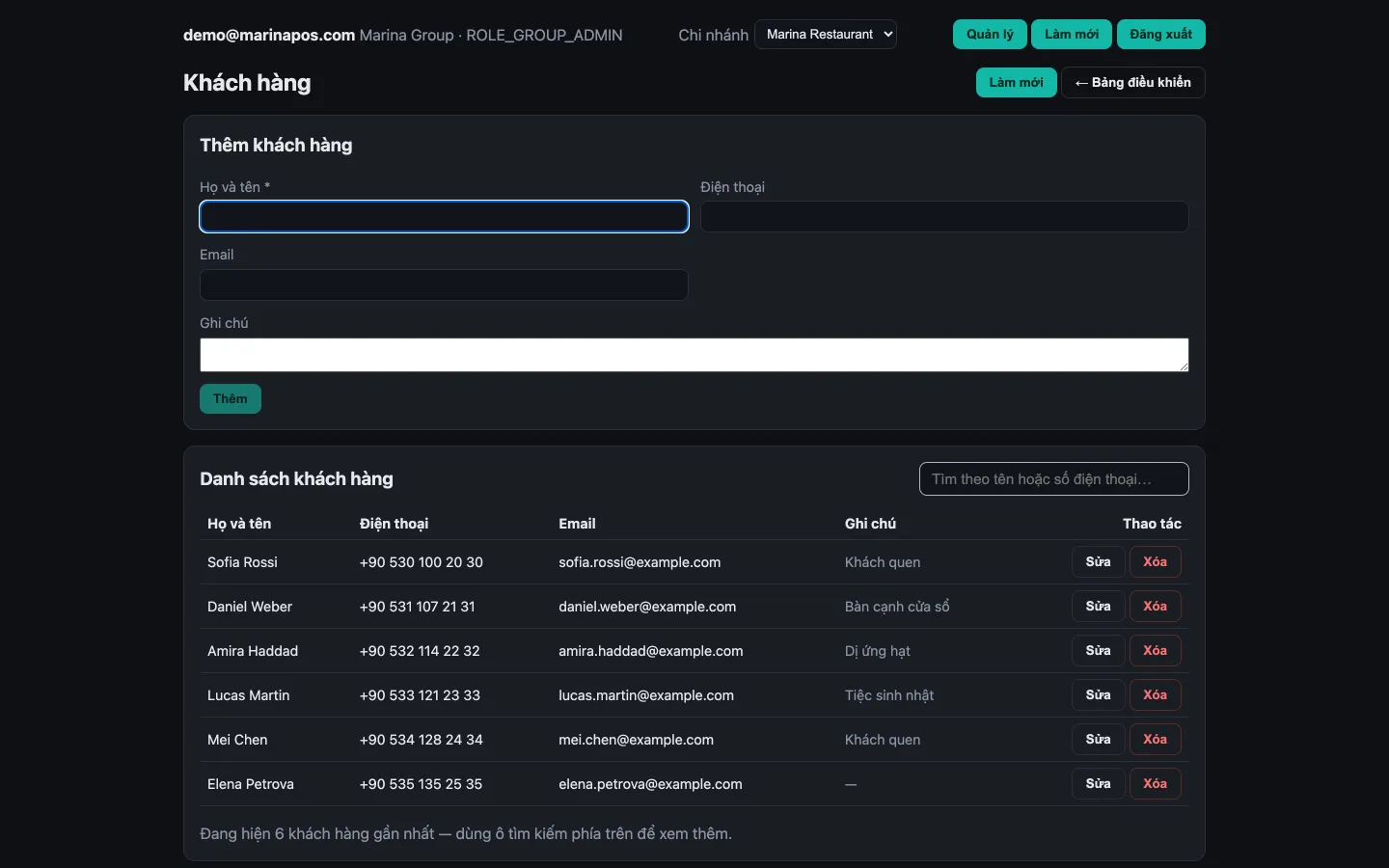Edit Sofia Rossi with Sửa button

(1098, 562)
